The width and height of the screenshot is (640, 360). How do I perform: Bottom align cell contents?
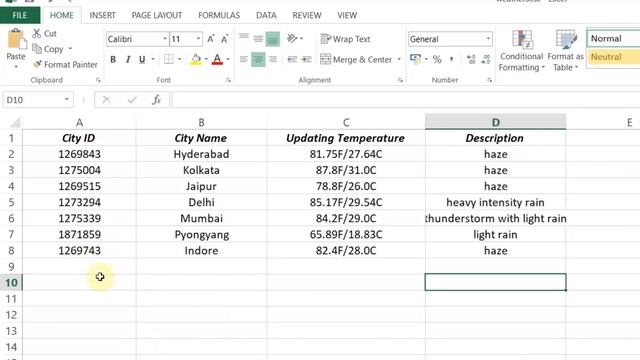273,40
